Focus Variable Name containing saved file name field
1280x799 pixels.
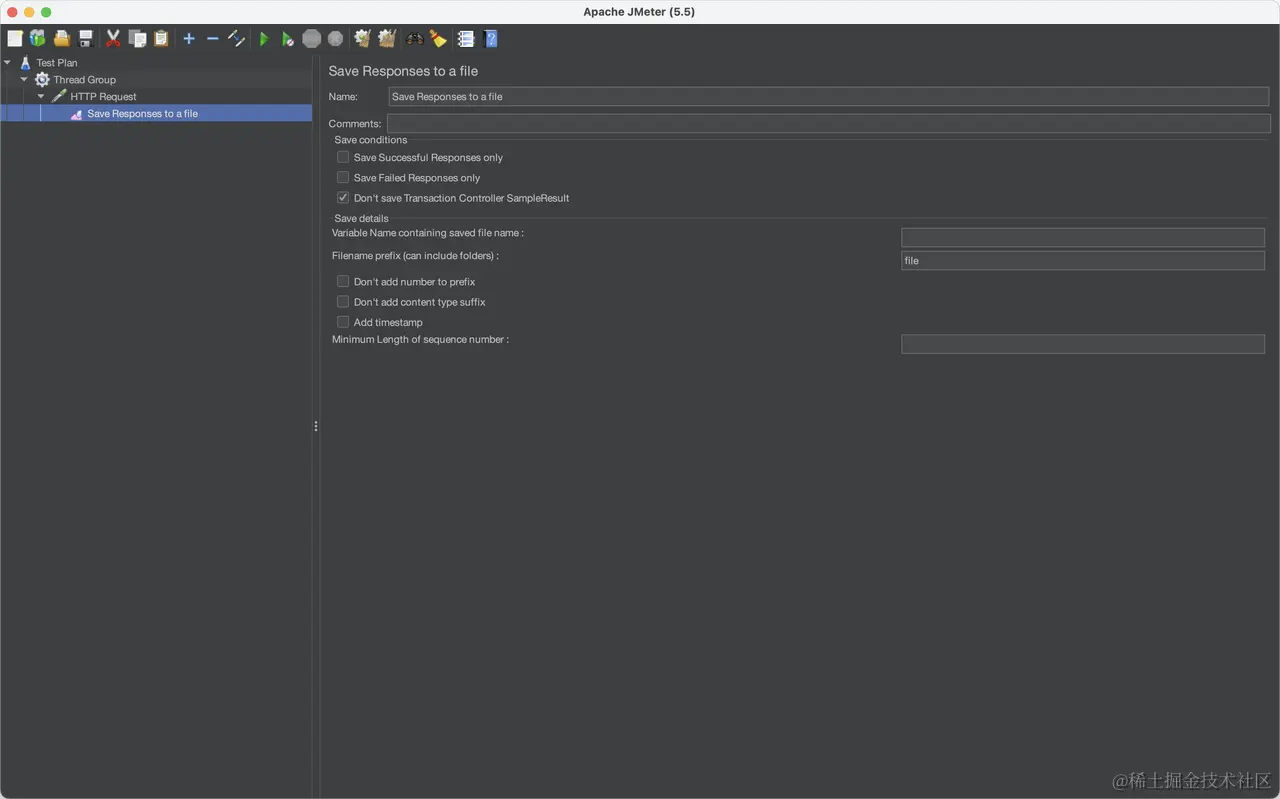click(x=1083, y=238)
